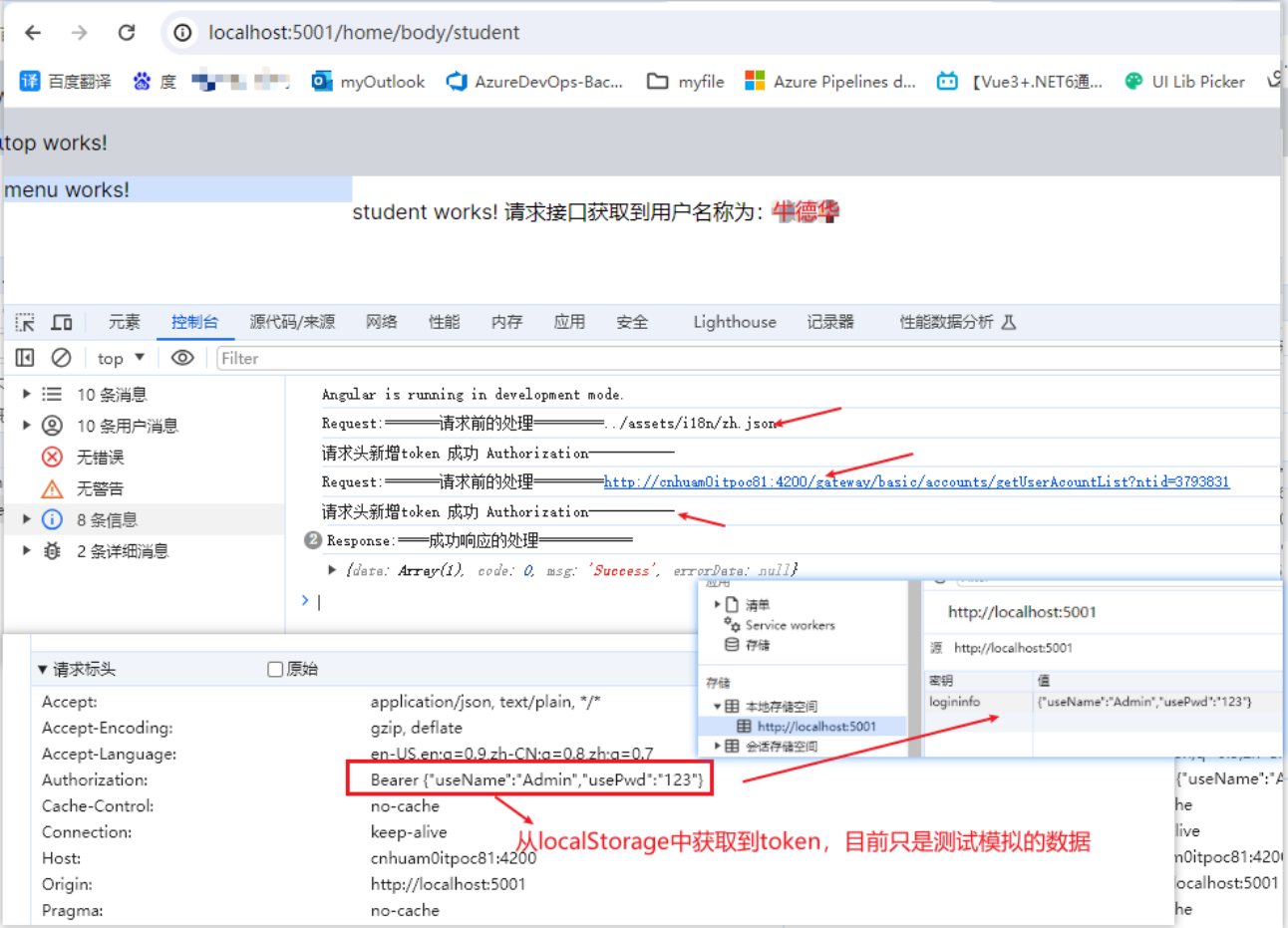Expand the 10 条消息 group
The height and width of the screenshot is (928, 1288).
click(27, 394)
